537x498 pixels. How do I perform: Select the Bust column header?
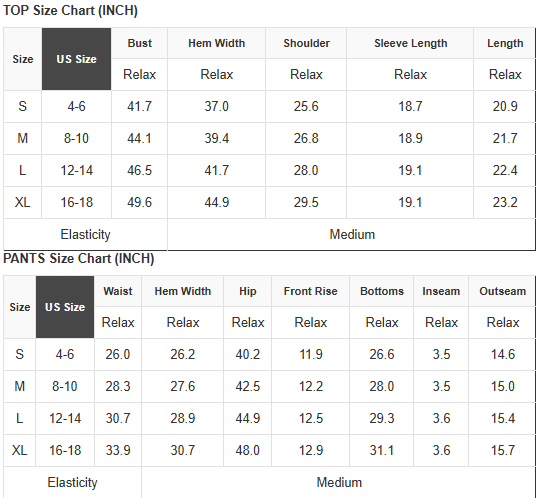pyautogui.click(x=139, y=43)
